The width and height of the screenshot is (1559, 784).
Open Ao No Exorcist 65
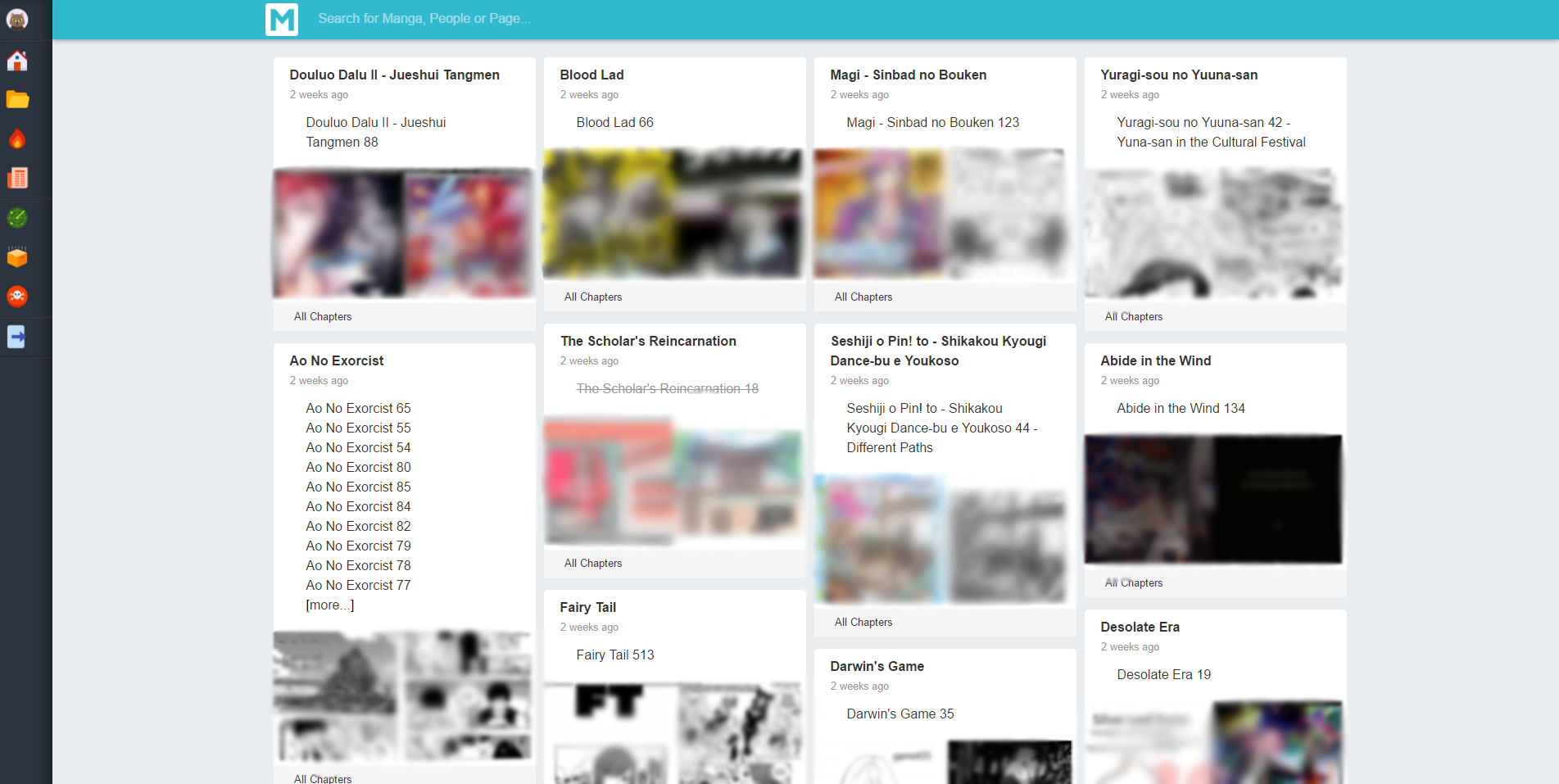click(x=358, y=408)
